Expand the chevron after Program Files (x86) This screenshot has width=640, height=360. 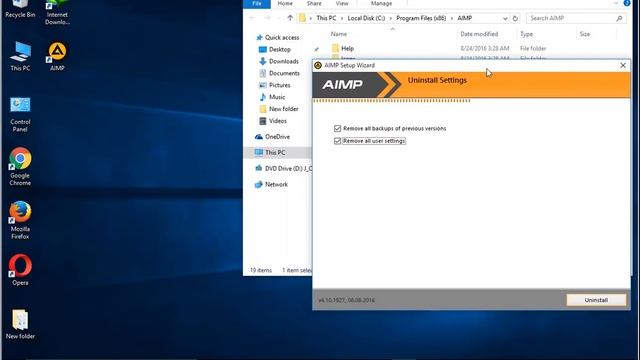pyautogui.click(x=452, y=18)
